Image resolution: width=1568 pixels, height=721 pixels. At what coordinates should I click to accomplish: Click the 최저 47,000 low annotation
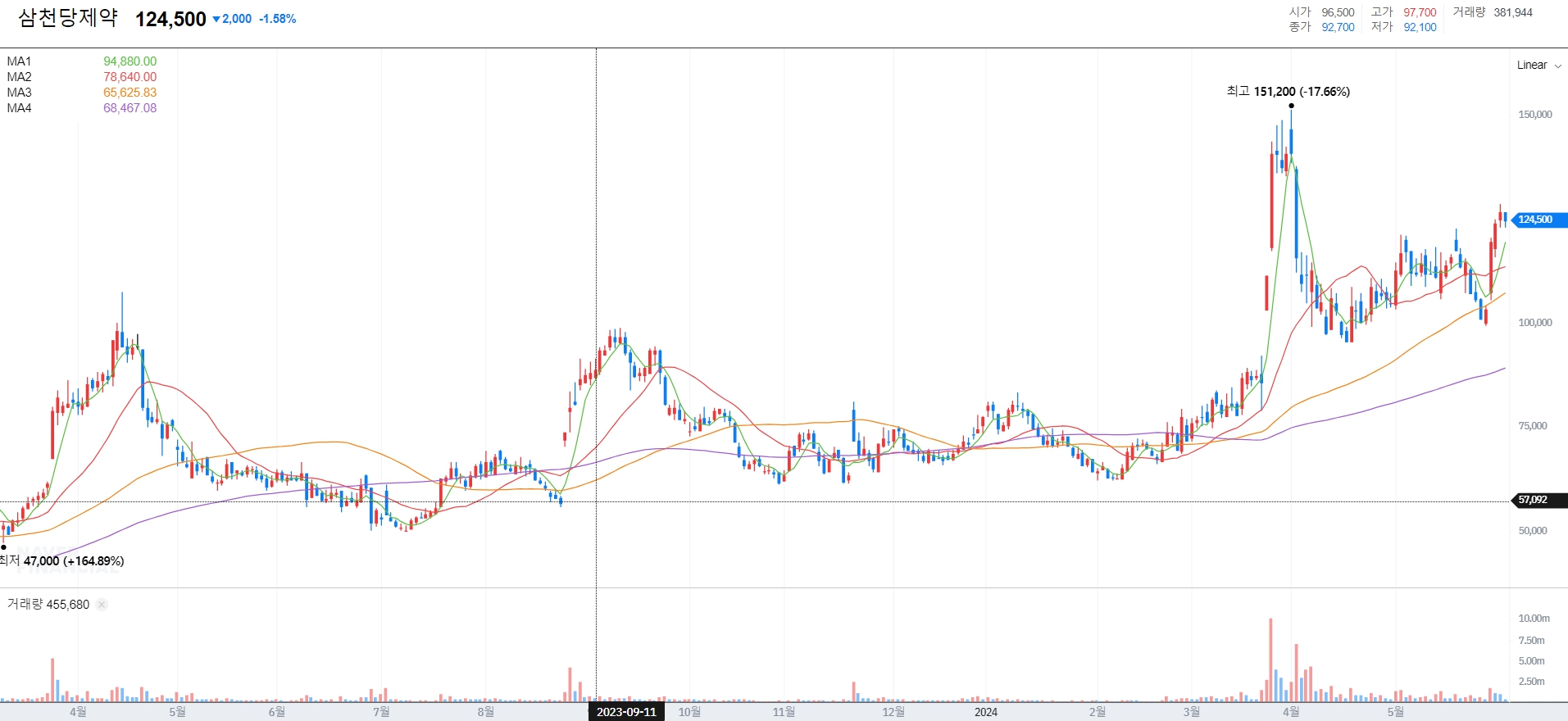tap(61, 561)
